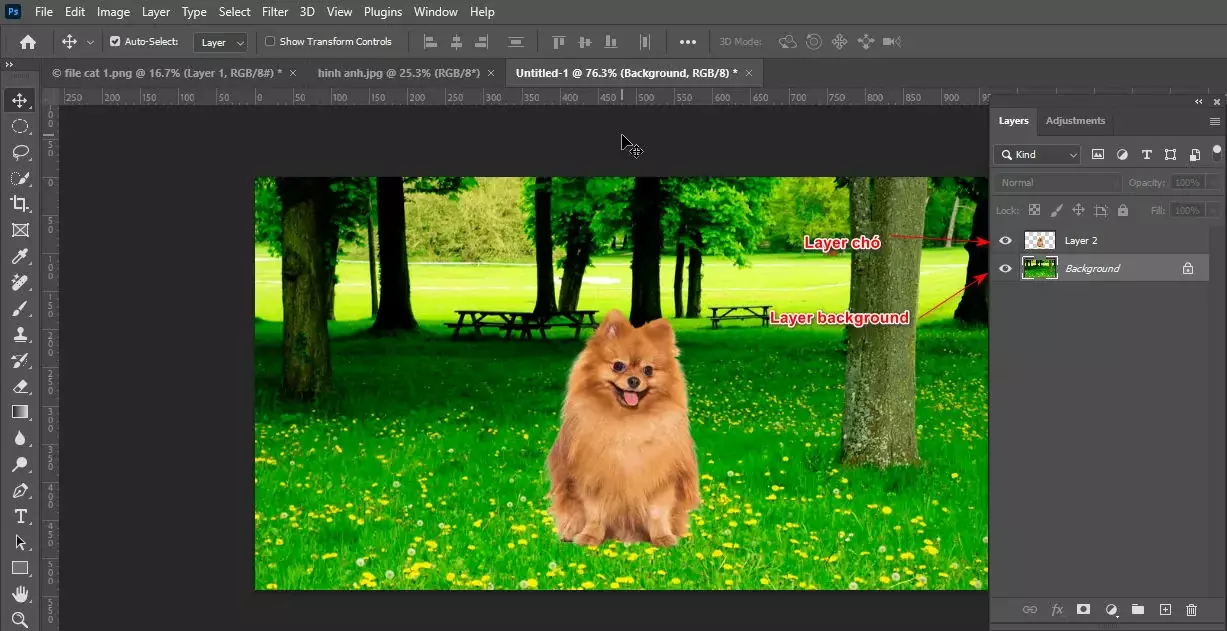Toggle visibility of Layer 2
The image size is (1227, 631).
(x=1005, y=240)
